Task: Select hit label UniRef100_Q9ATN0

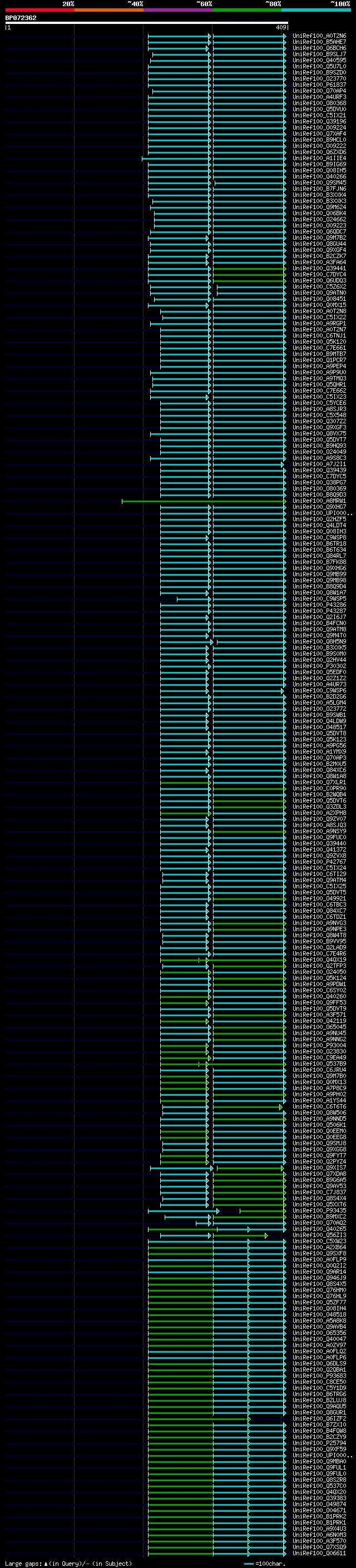Action: coord(319,293)
